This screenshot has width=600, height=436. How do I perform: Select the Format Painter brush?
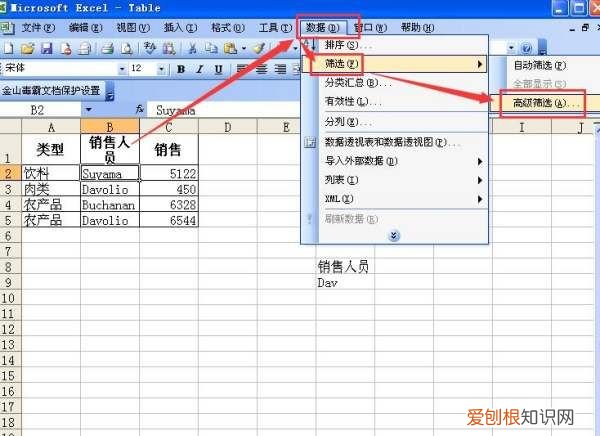259,48
